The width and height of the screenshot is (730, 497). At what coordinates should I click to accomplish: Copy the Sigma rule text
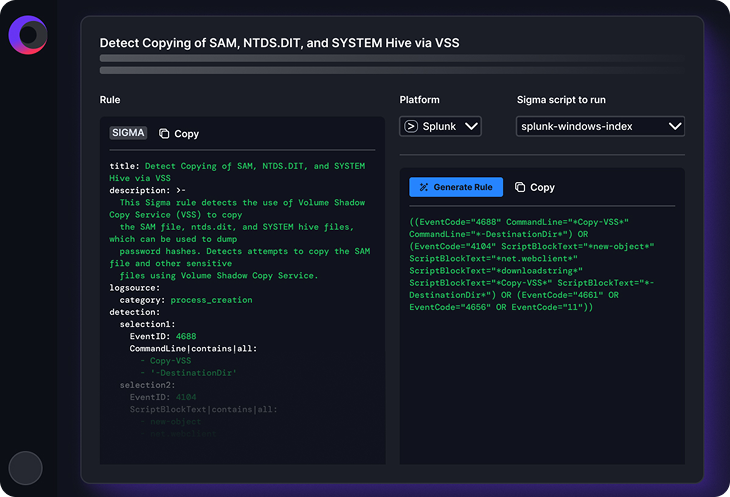tap(179, 134)
